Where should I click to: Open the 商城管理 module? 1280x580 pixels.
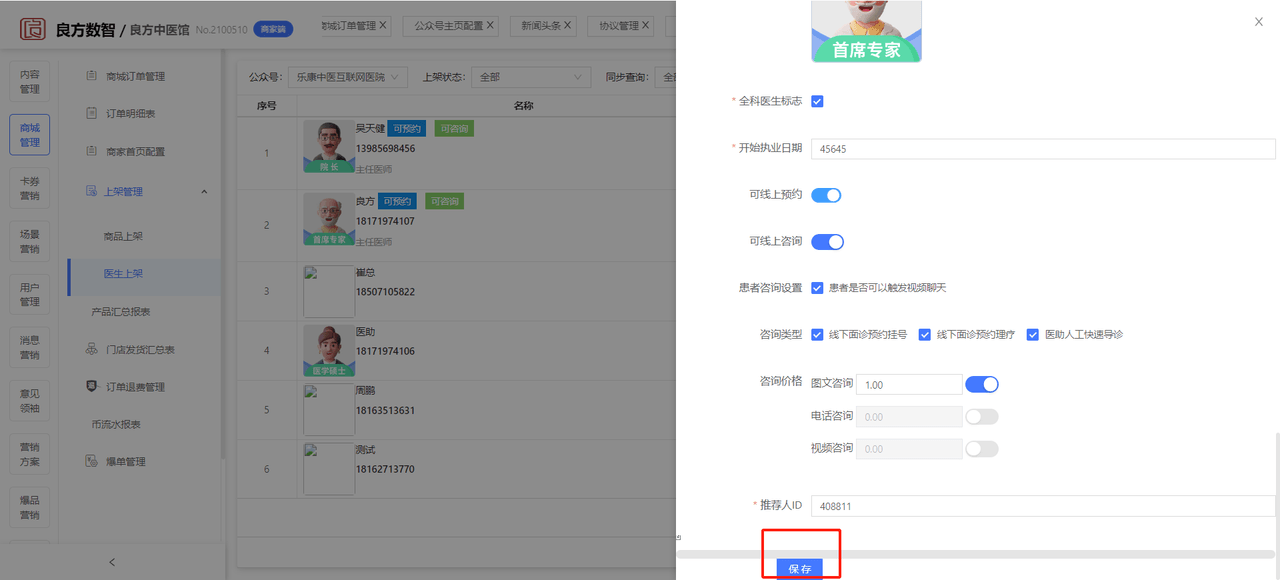pos(30,135)
